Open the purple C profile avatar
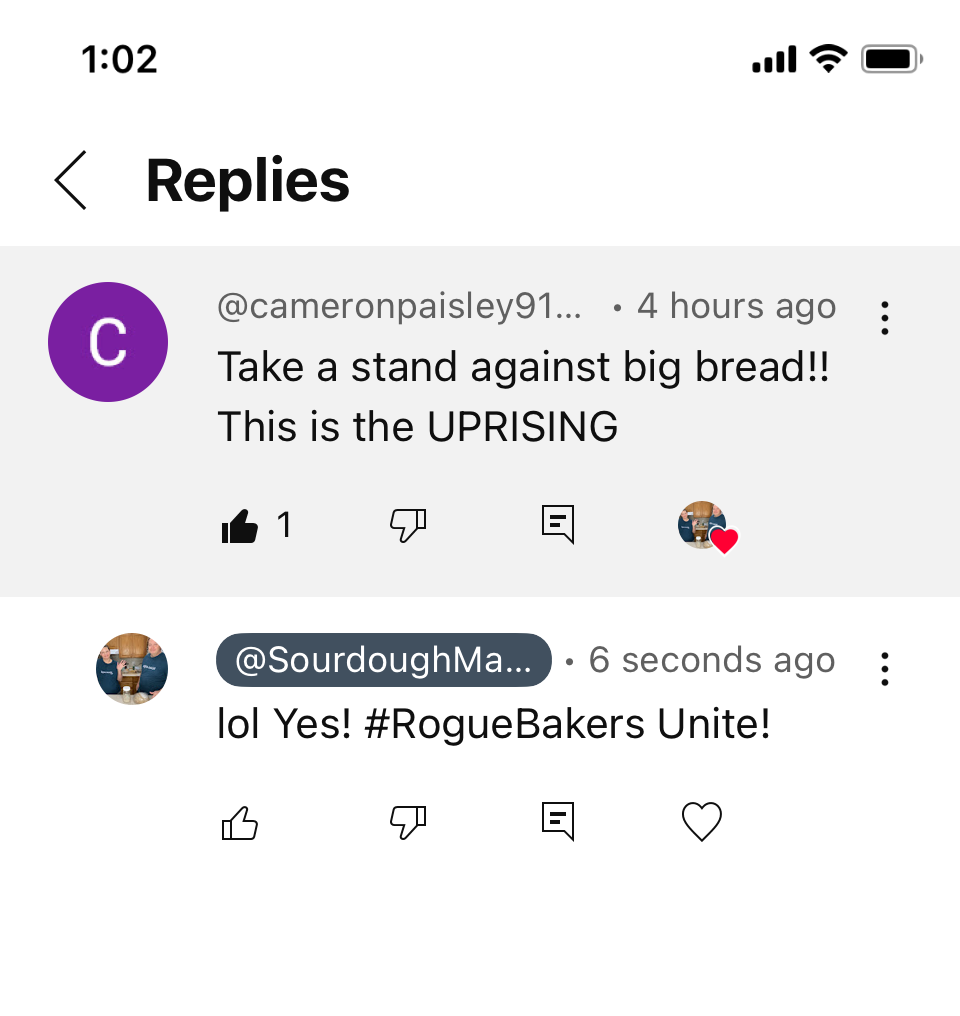The width and height of the screenshot is (960, 1016). [x=108, y=341]
